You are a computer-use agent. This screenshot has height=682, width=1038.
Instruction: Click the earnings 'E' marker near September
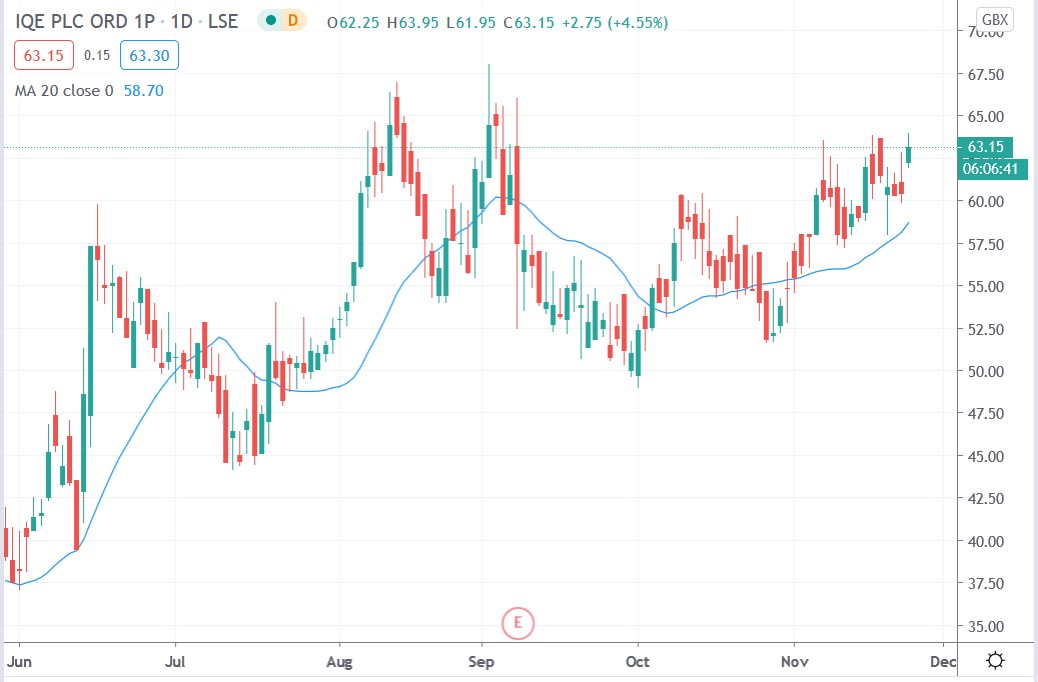518,623
